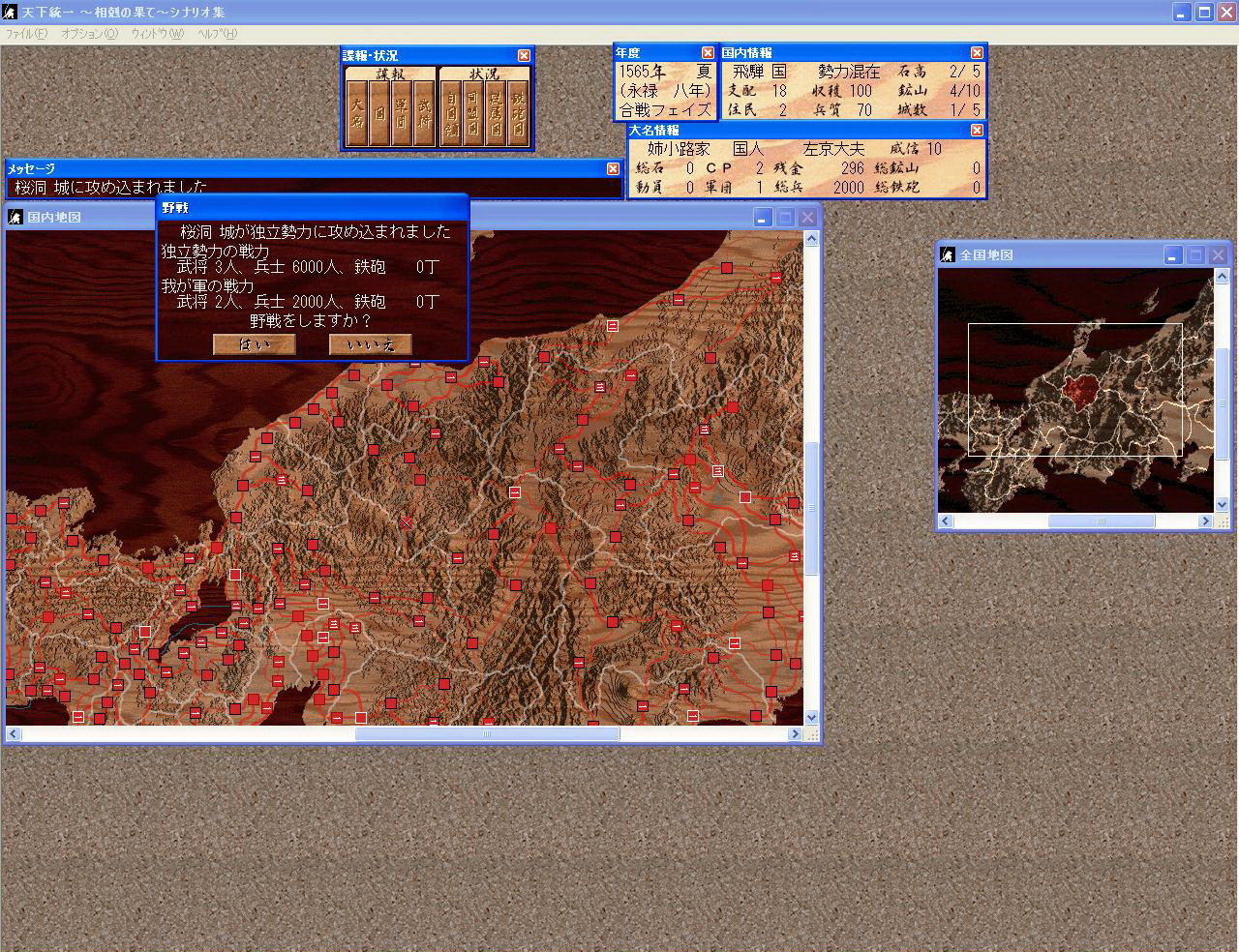Screen dimensions: 1239x952
Task: Click the 支配 value 18
Action: (779, 91)
